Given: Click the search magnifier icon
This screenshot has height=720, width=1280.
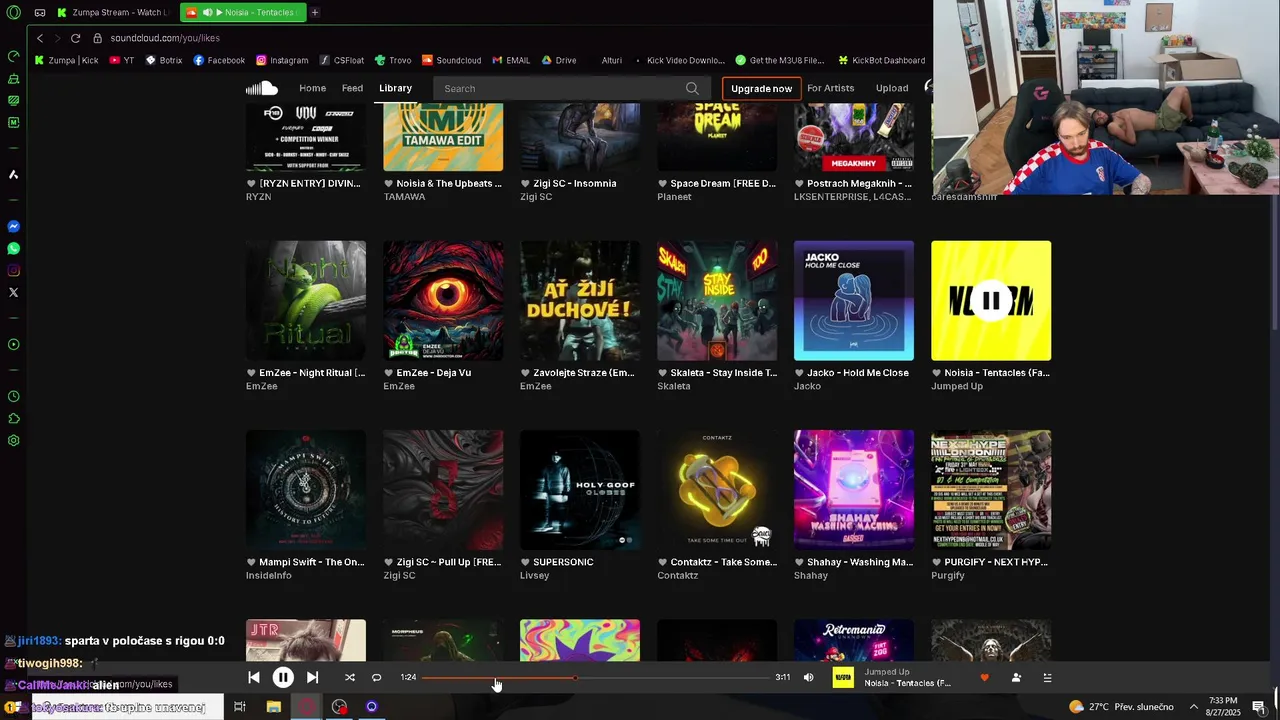Looking at the screenshot, I should point(692,88).
